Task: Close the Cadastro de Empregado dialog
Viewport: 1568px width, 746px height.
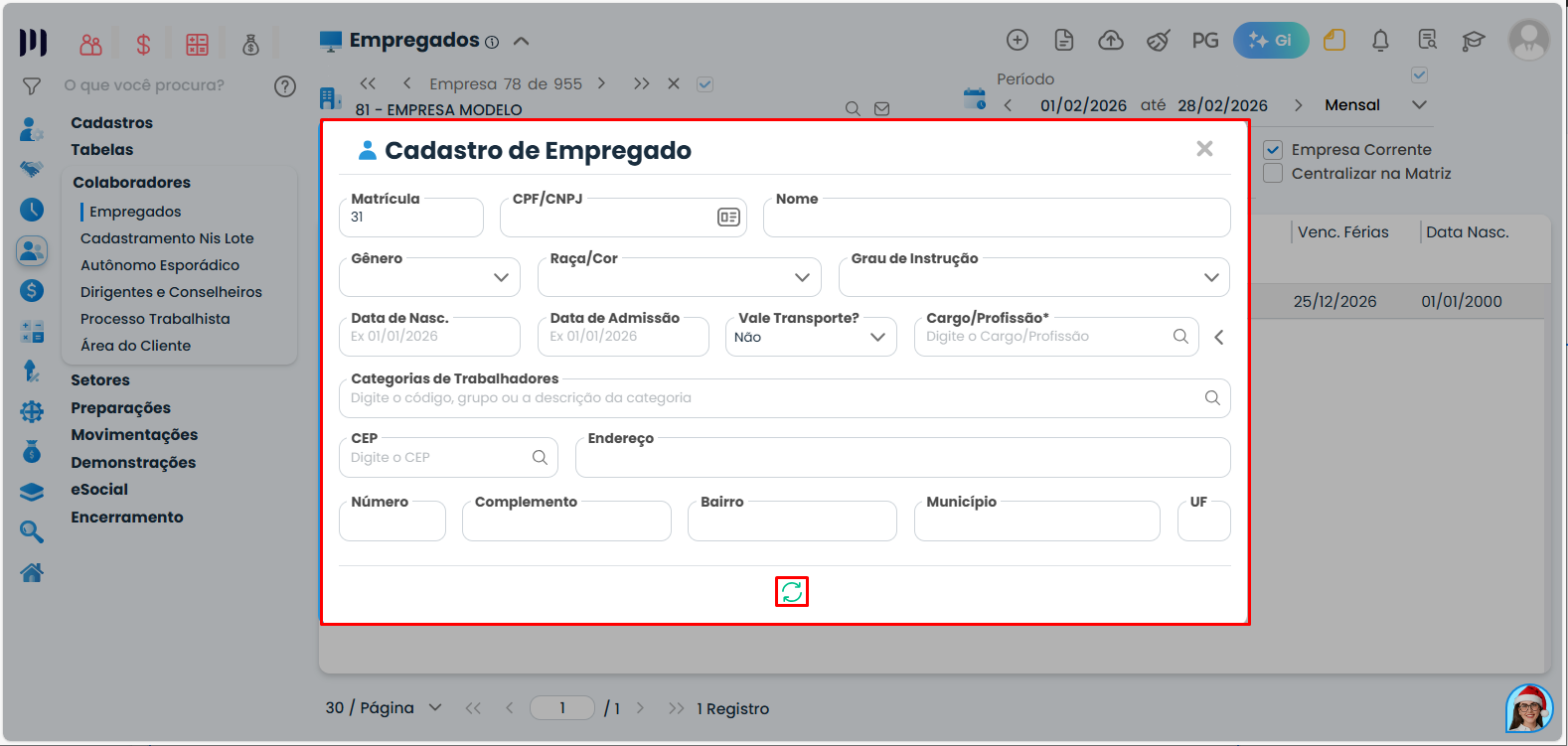Action: click(x=1204, y=149)
